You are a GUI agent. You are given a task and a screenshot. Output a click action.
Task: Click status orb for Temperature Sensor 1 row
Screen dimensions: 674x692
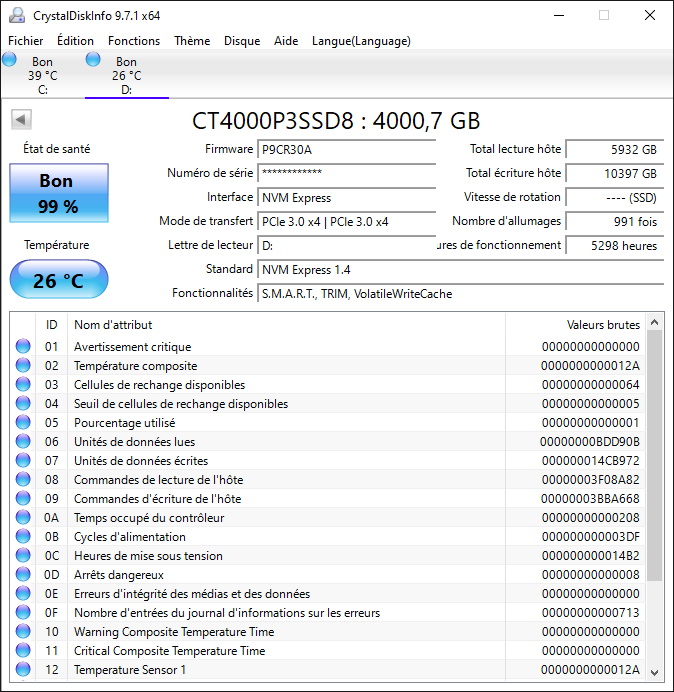(23, 669)
